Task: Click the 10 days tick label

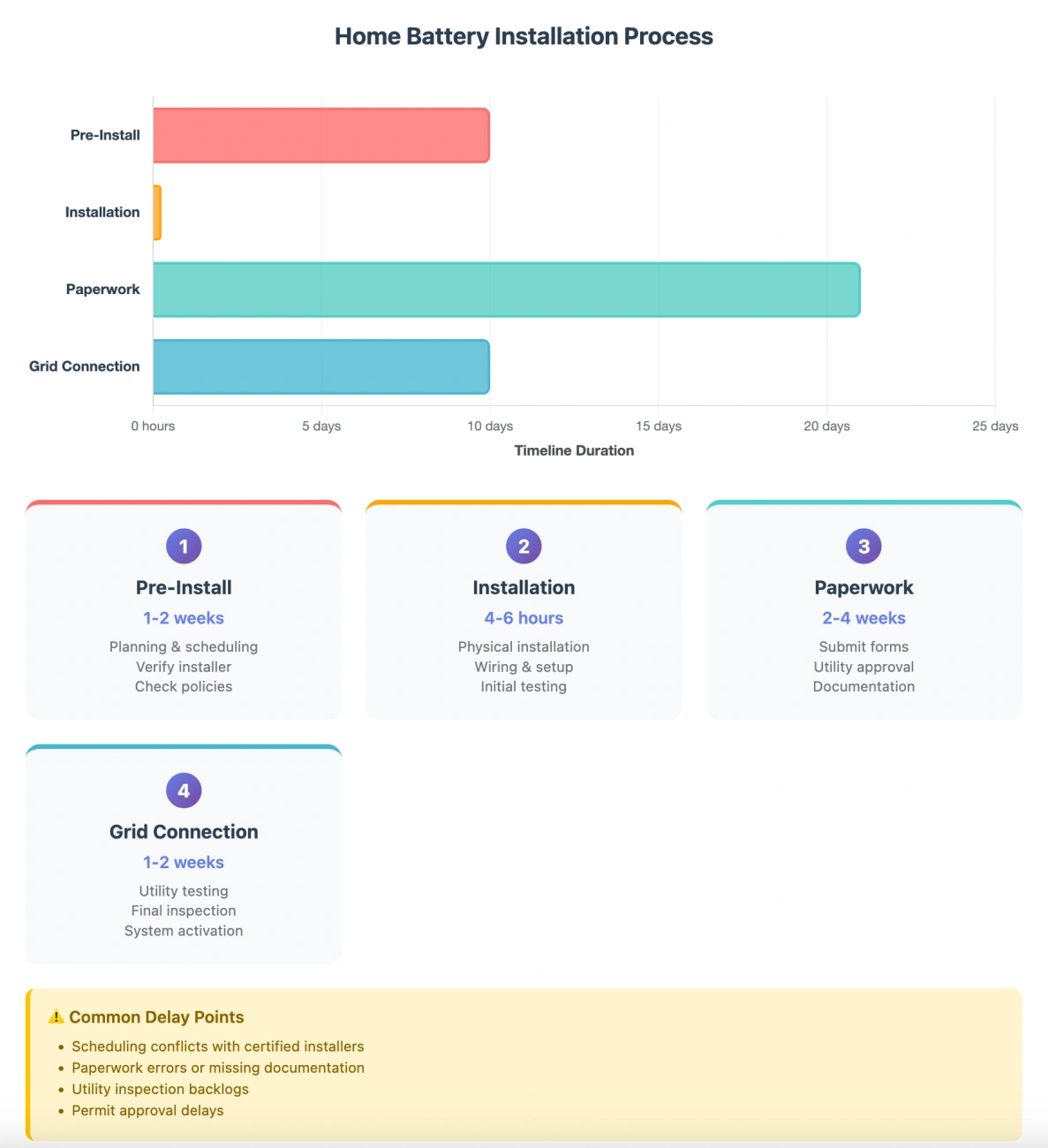Action: (x=490, y=426)
